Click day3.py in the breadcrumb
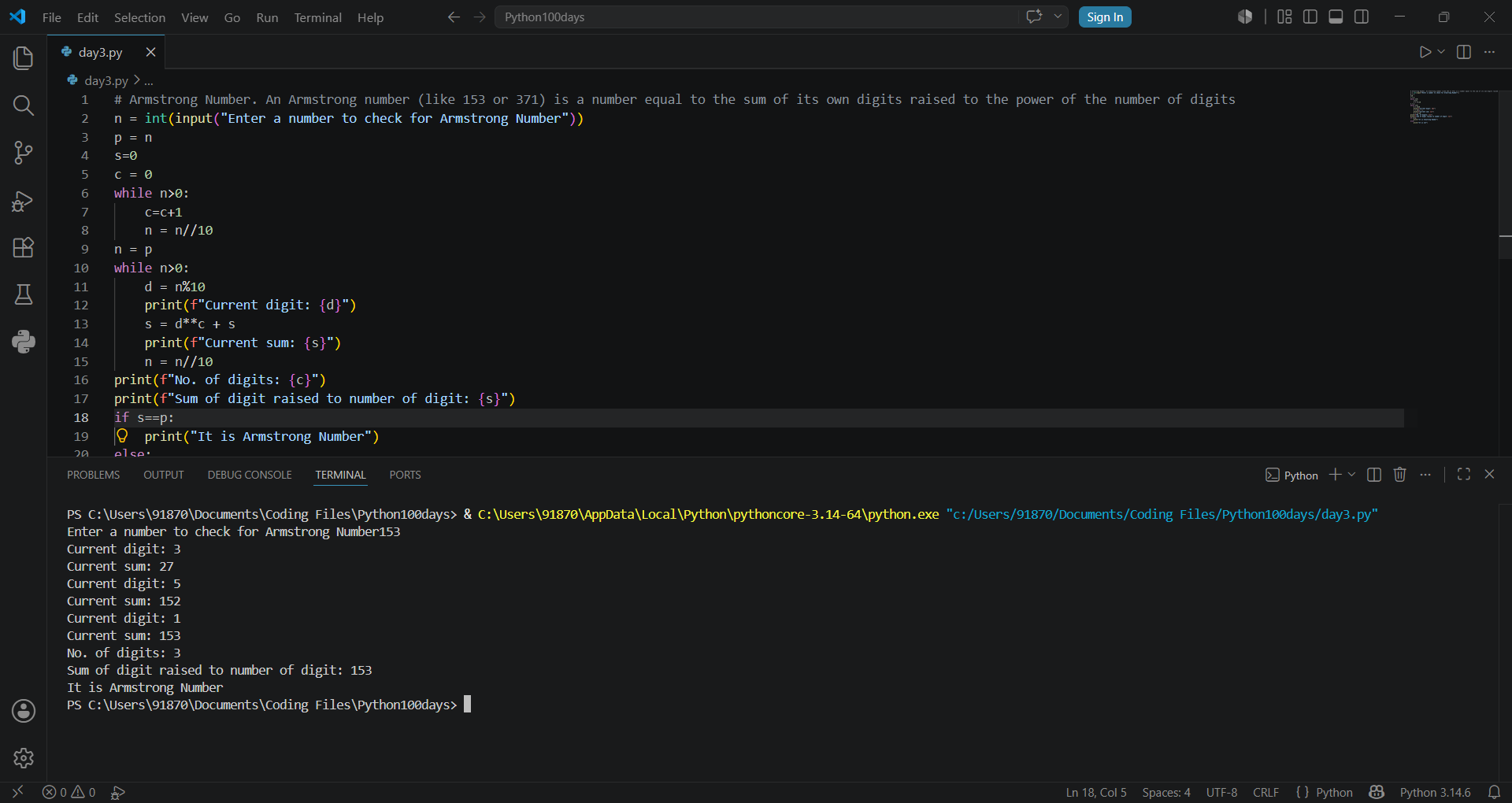The image size is (1512, 803). 106,81
